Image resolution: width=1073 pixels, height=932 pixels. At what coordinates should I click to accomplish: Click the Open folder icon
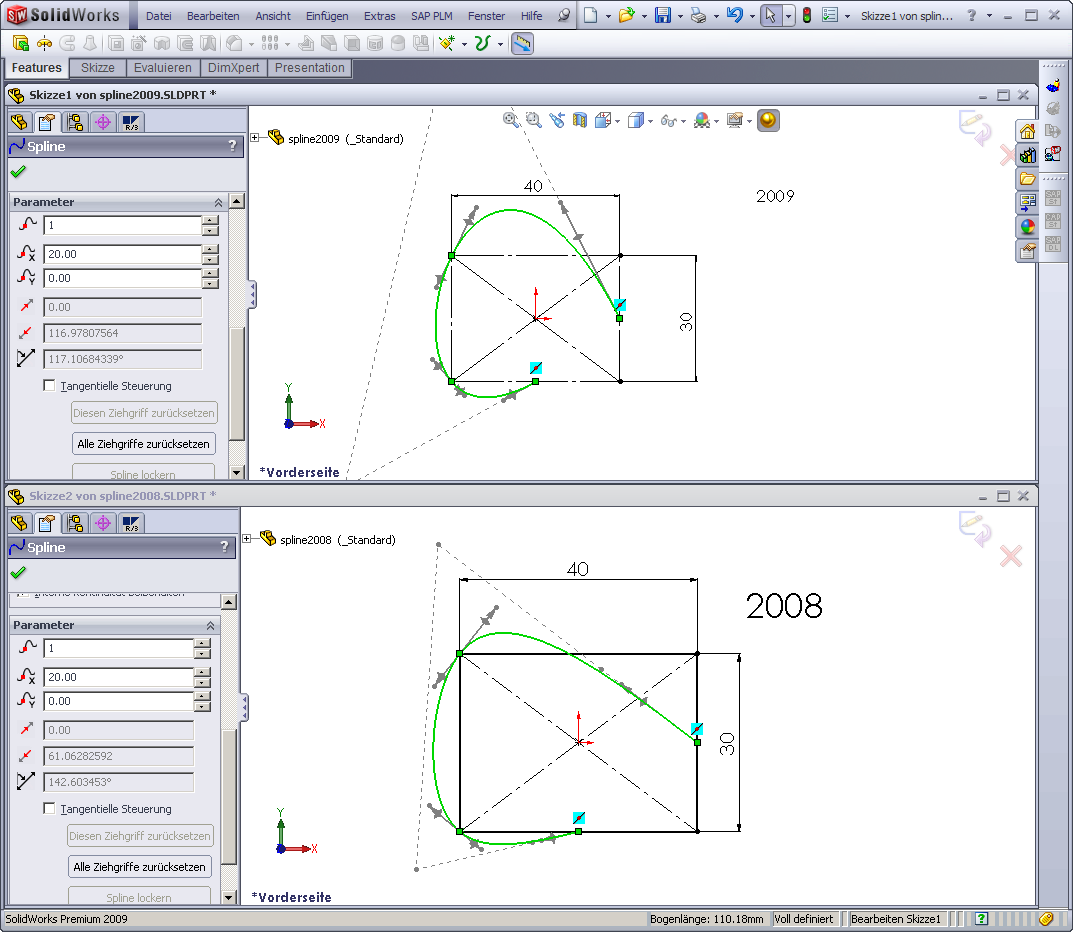625,15
